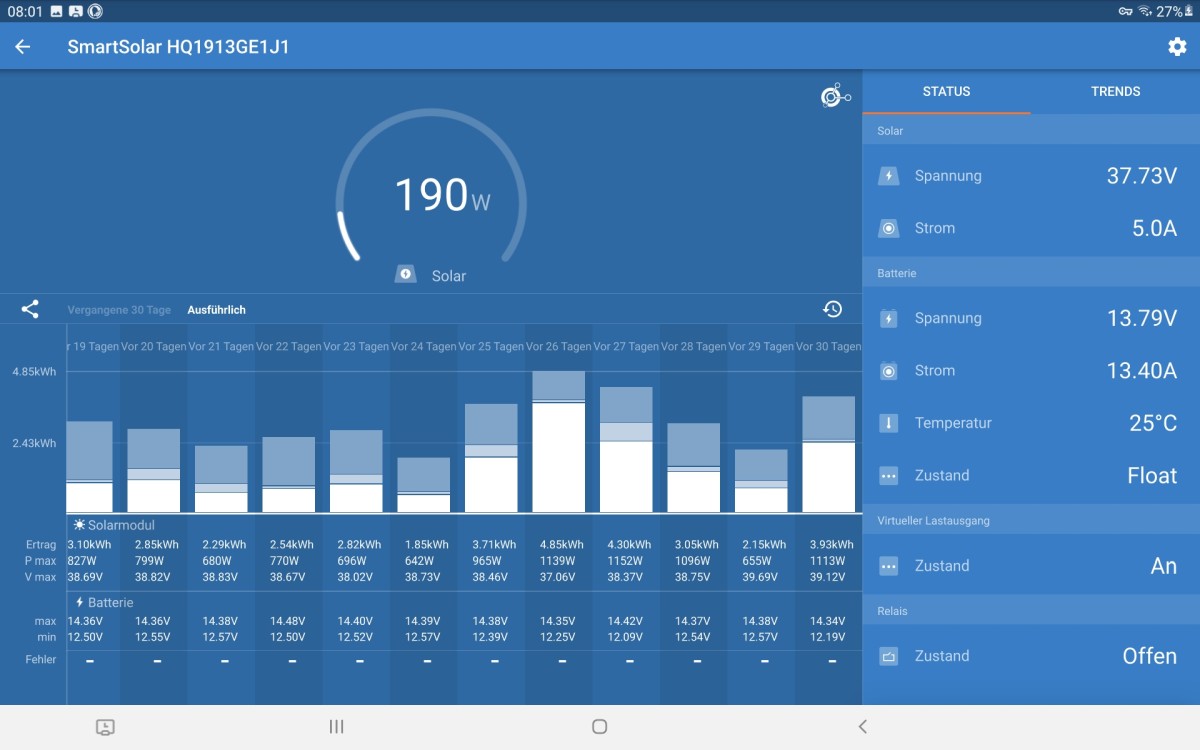Tap the back arrow in header
1200x750 pixels.
coord(23,47)
